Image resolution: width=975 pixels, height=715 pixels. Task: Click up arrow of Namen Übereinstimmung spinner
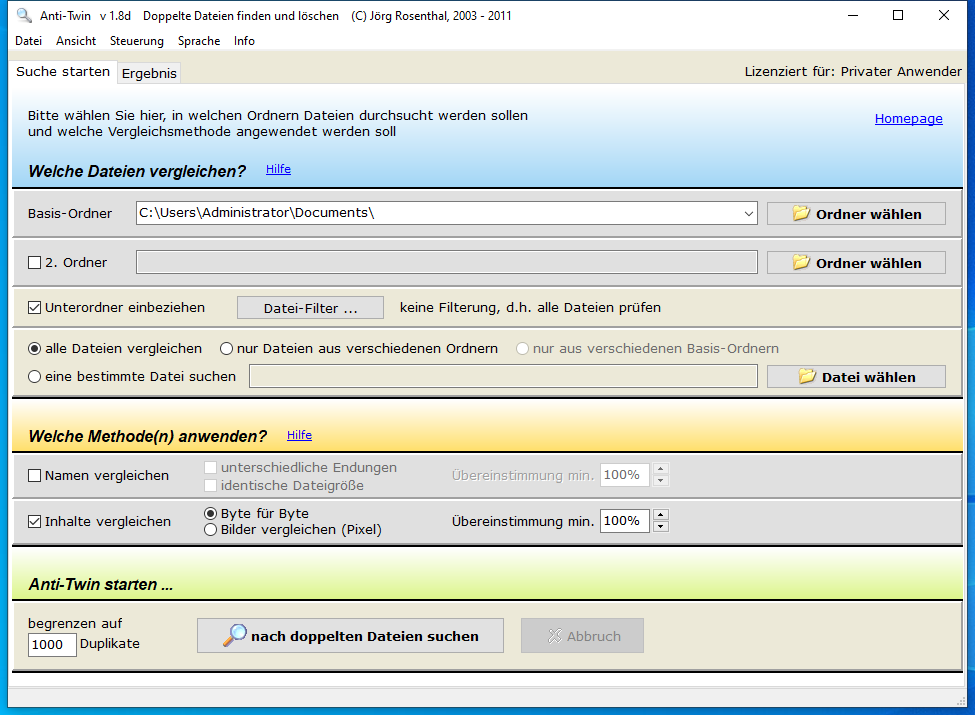coord(661,469)
